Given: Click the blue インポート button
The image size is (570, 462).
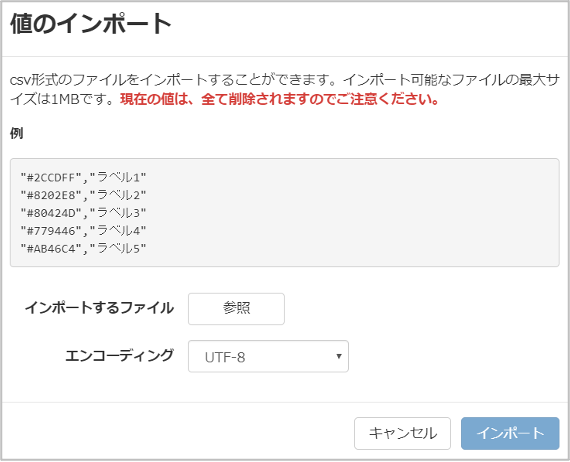Looking at the screenshot, I should [510, 433].
